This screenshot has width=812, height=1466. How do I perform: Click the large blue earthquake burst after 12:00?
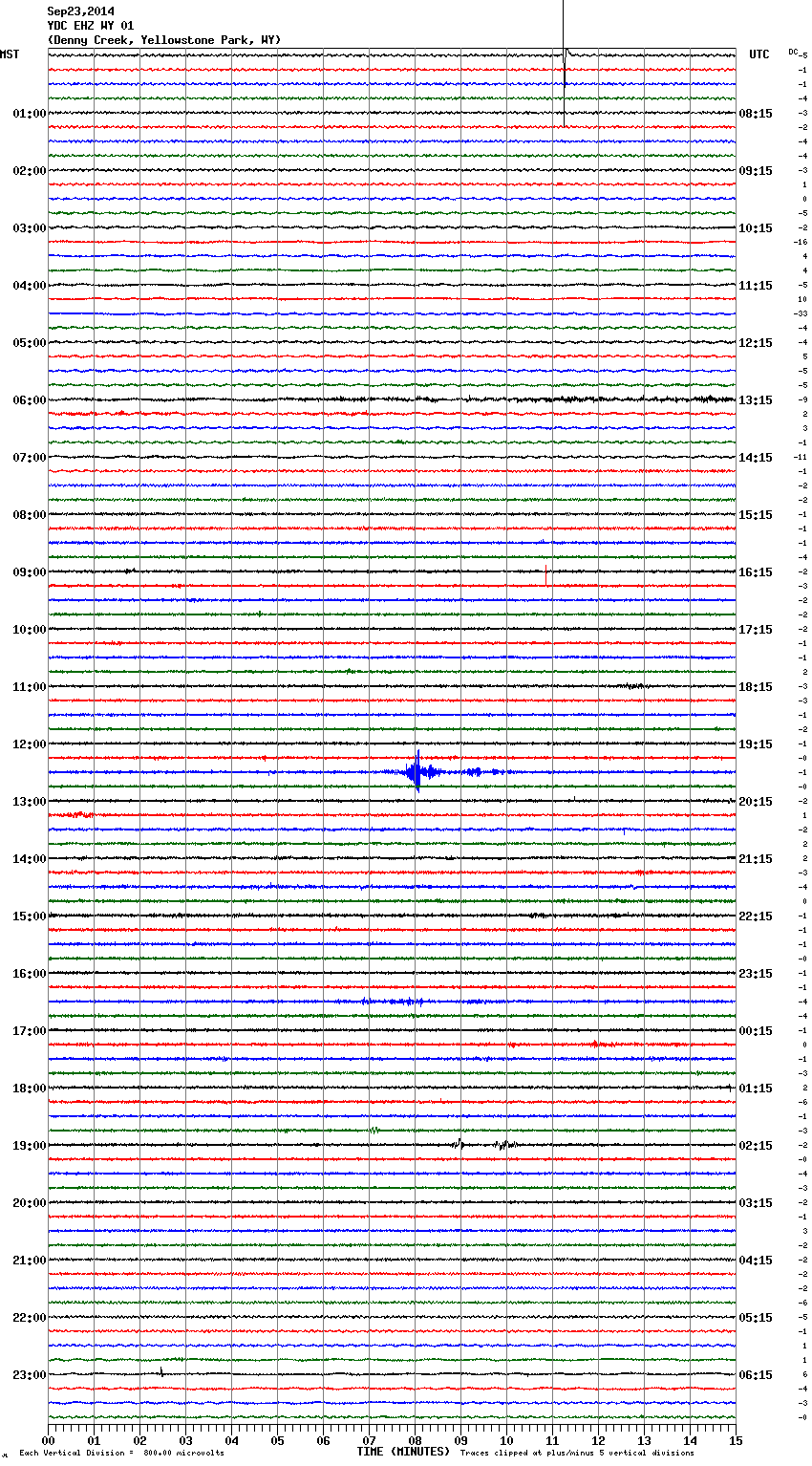click(417, 772)
